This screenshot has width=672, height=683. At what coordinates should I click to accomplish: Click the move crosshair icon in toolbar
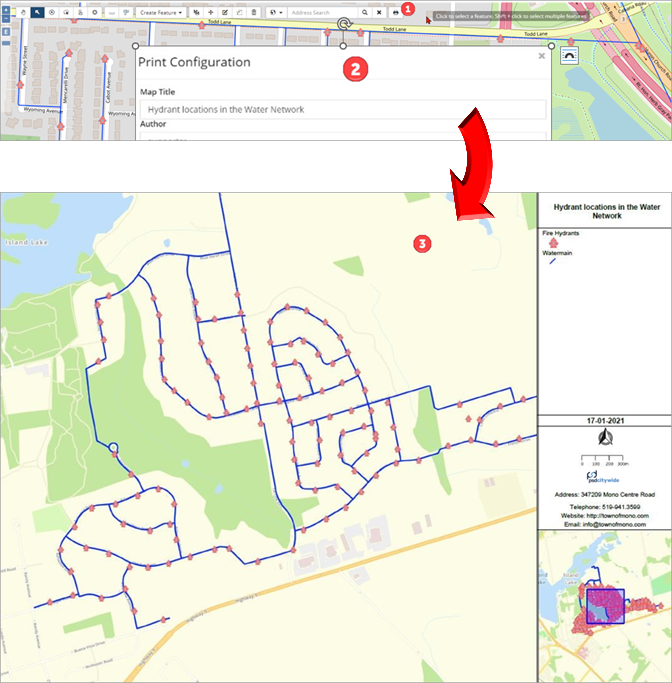pyautogui.click(x=211, y=13)
